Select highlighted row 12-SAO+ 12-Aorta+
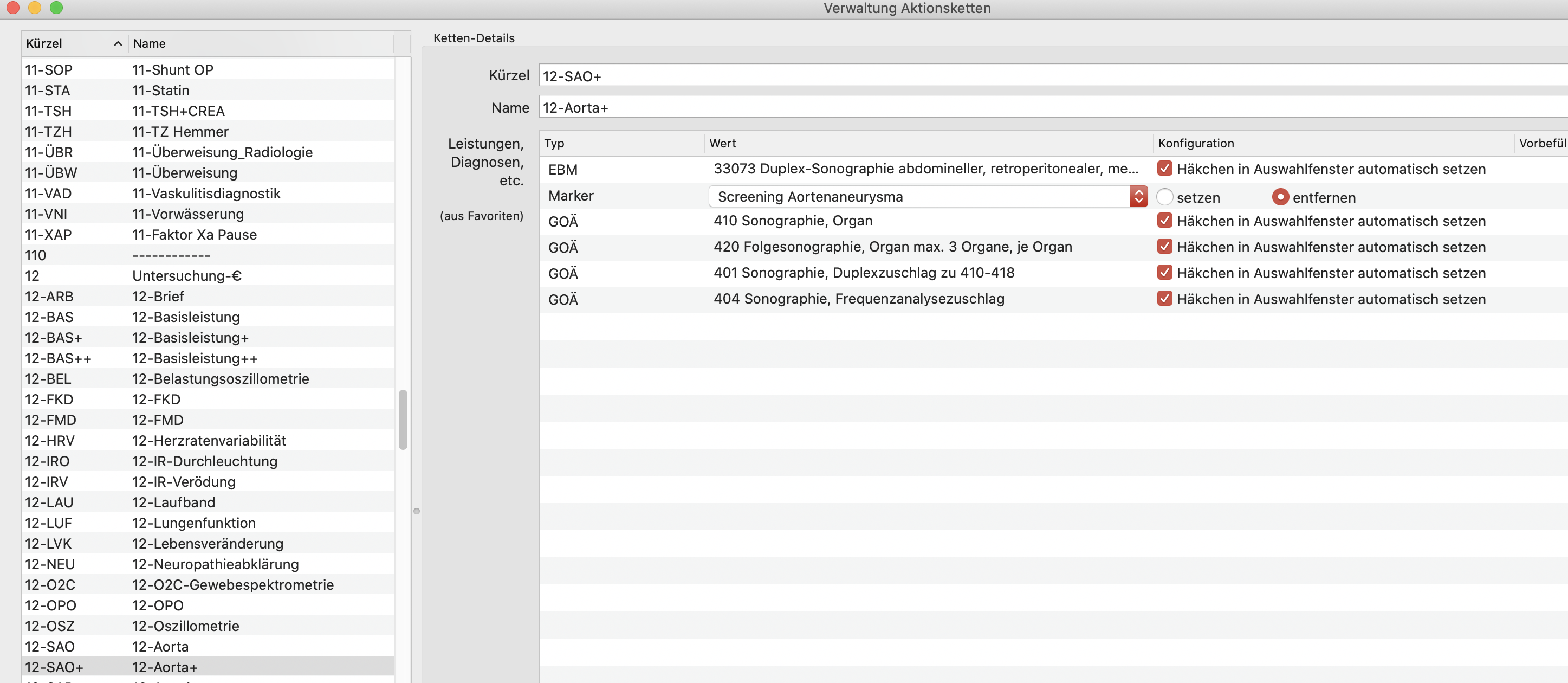The height and width of the screenshot is (683, 1568). pyautogui.click(x=208, y=667)
